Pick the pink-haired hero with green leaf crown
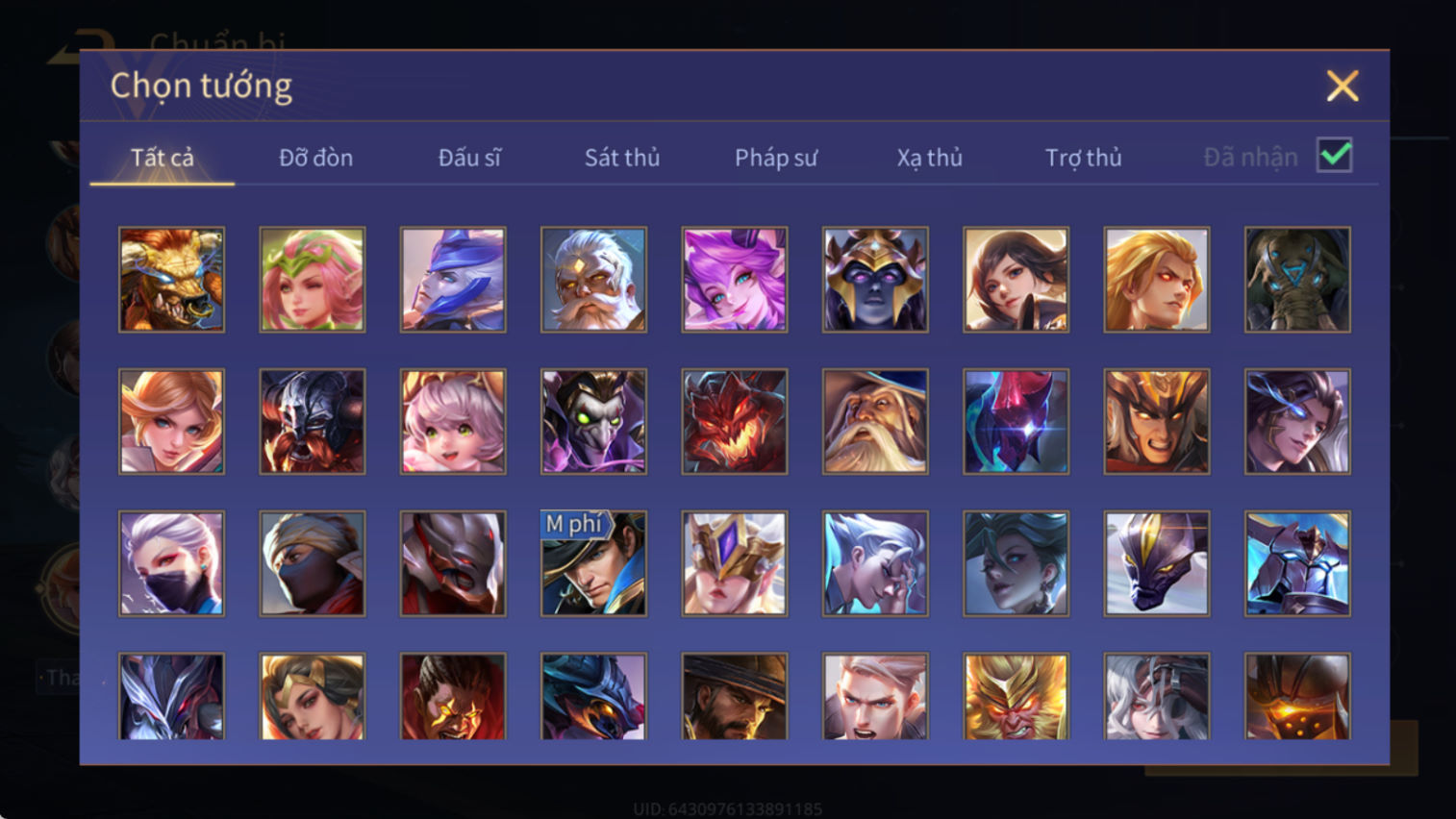The image size is (1456, 819). [x=313, y=280]
